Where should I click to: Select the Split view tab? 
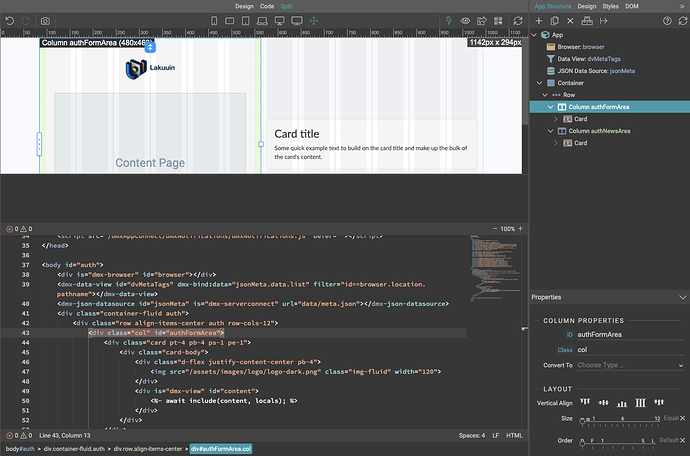coord(286,6)
